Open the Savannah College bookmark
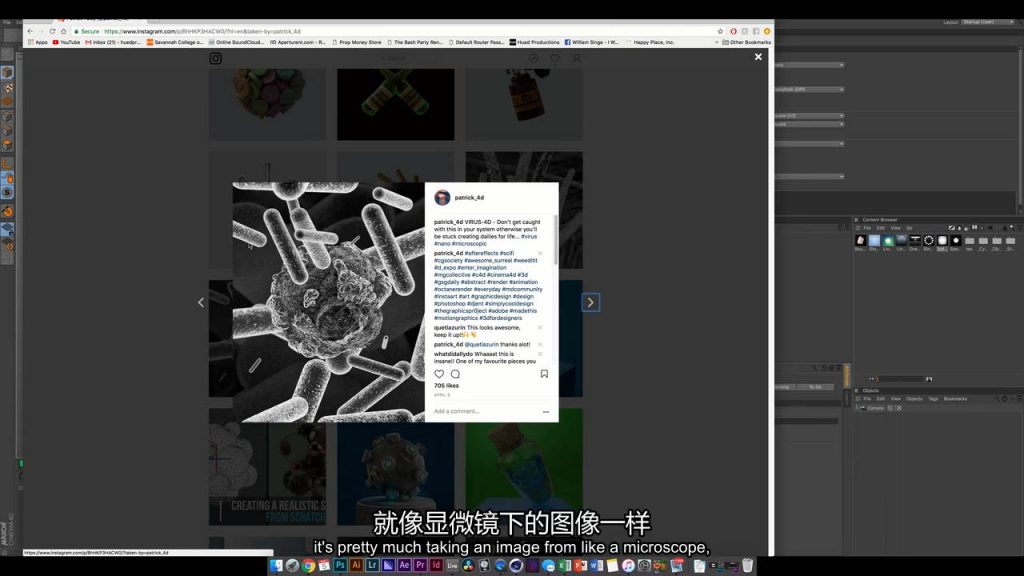The image size is (1024, 576). (175, 42)
